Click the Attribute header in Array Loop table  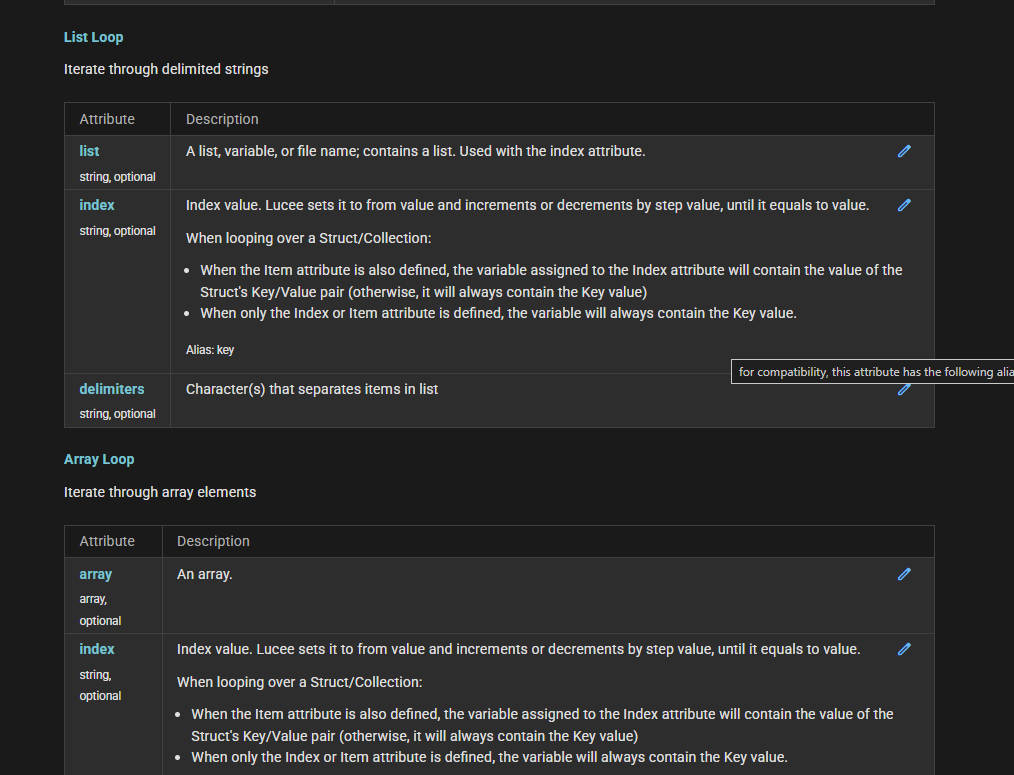tap(107, 541)
